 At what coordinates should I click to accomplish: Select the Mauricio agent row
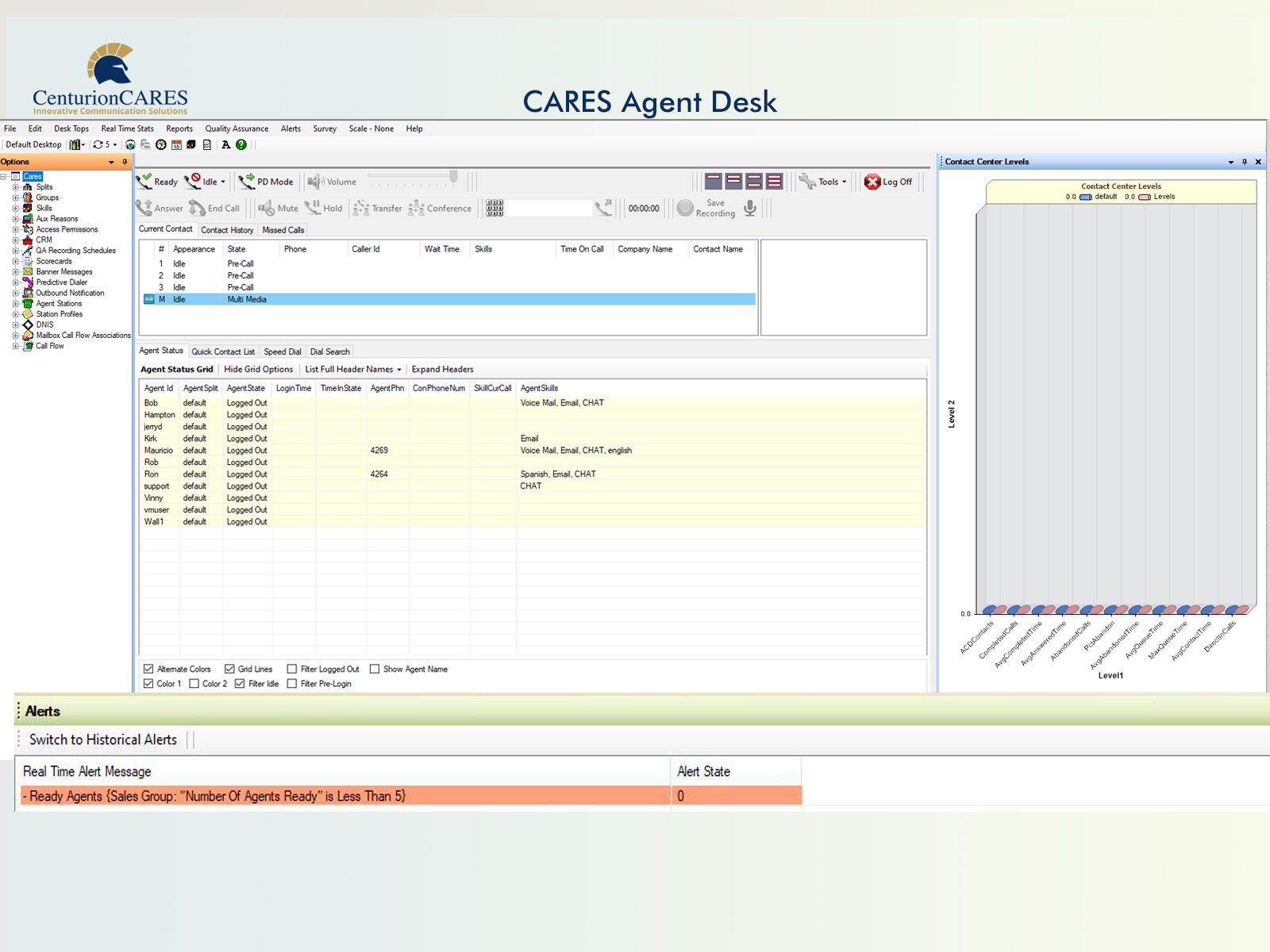533,451
